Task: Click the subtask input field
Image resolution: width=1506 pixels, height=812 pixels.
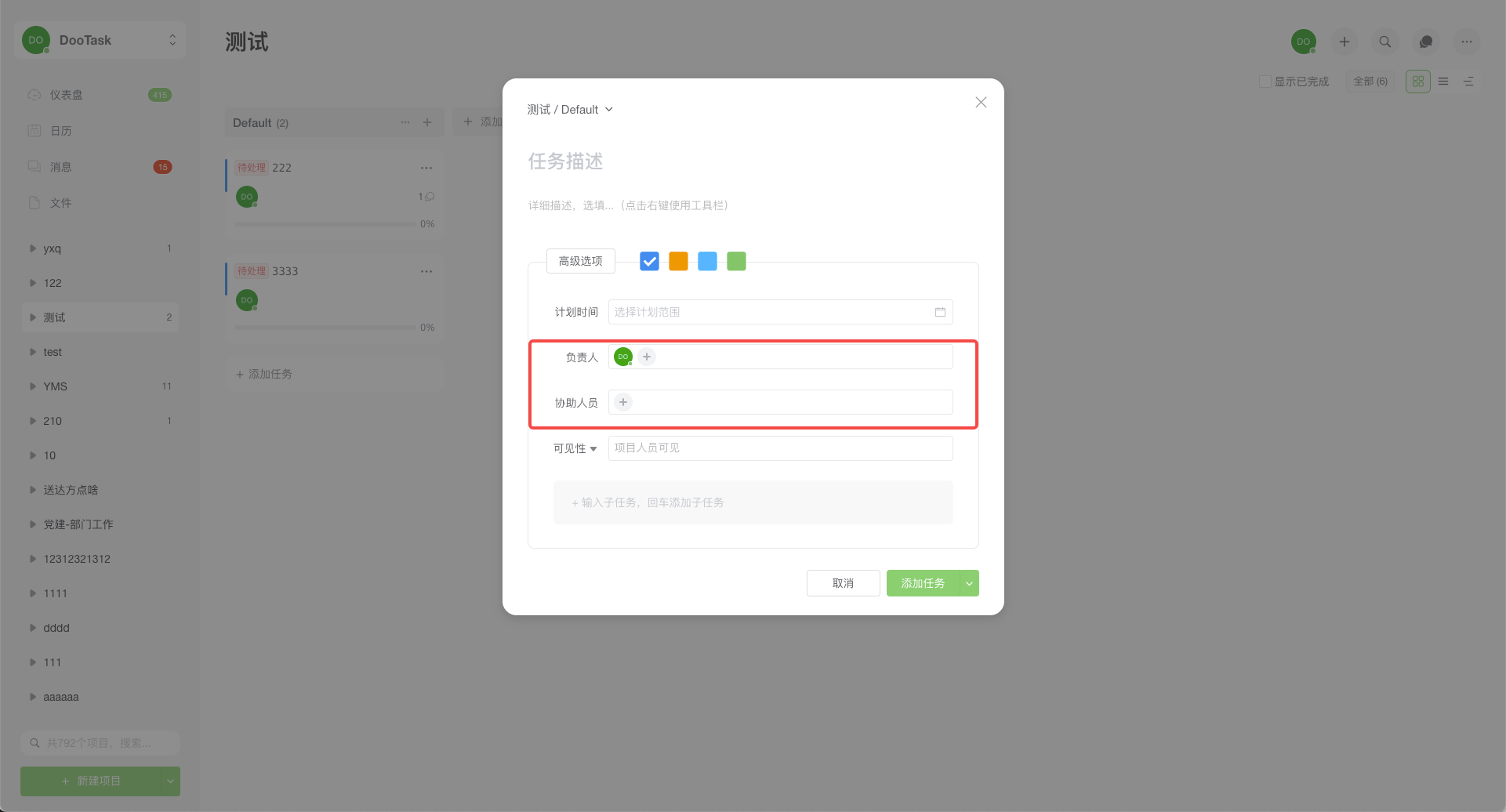Action: pyautogui.click(x=753, y=502)
